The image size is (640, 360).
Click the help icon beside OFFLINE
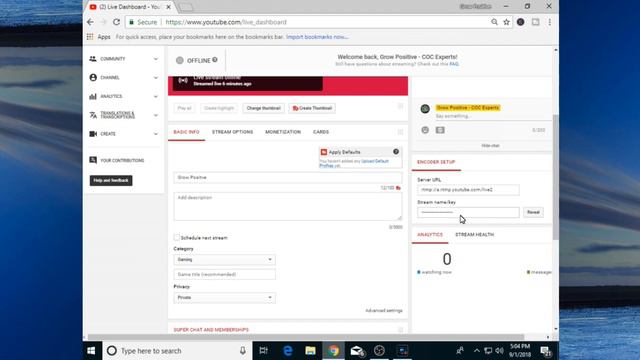pyautogui.click(x=215, y=60)
